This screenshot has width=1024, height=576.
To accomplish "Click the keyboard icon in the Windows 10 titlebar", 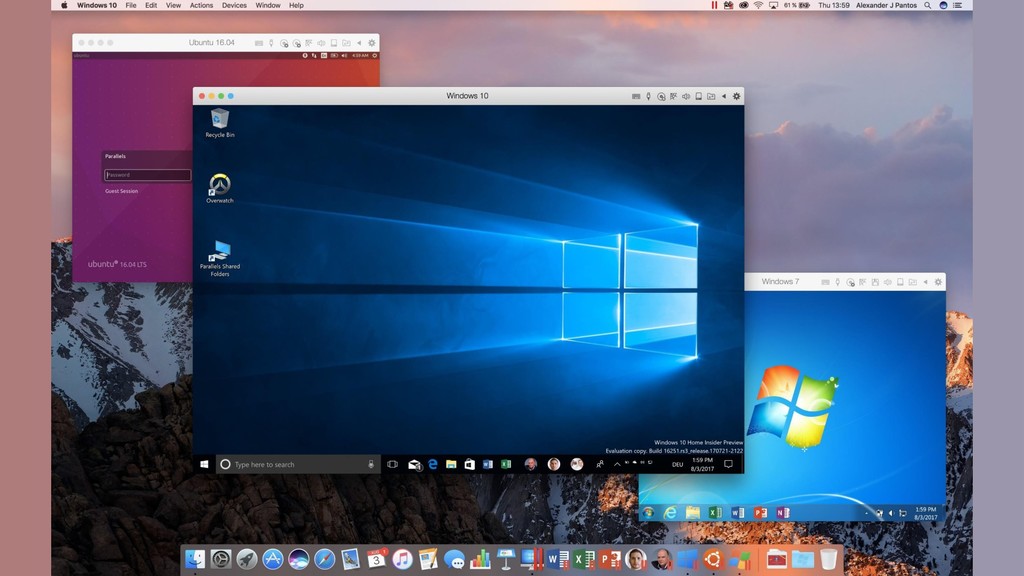I will tap(636, 96).
